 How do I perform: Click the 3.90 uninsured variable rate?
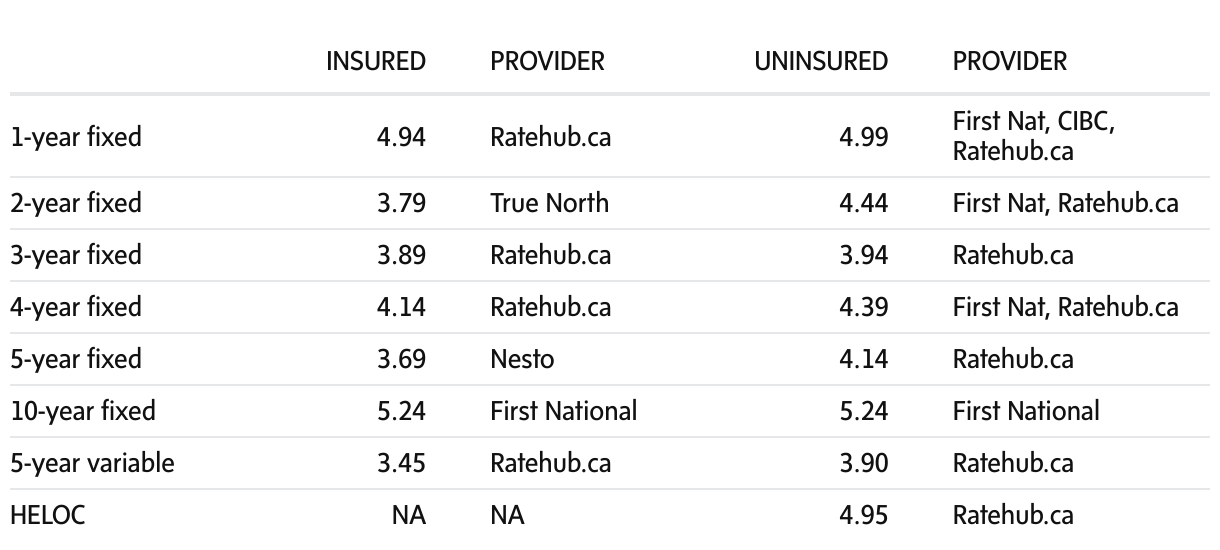click(863, 463)
